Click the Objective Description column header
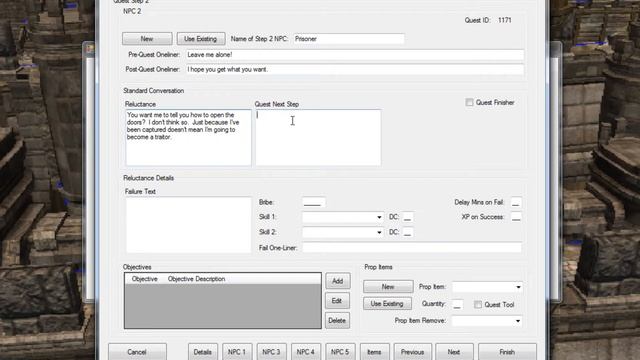Viewport: 640px width, 360px height. coord(196,279)
